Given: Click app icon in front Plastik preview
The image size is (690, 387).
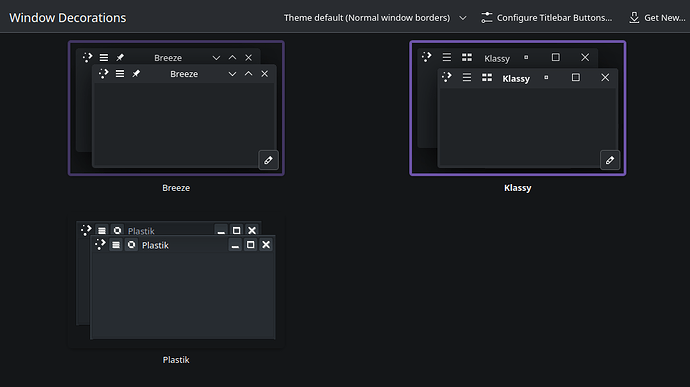Looking at the screenshot, I should click(100, 244).
